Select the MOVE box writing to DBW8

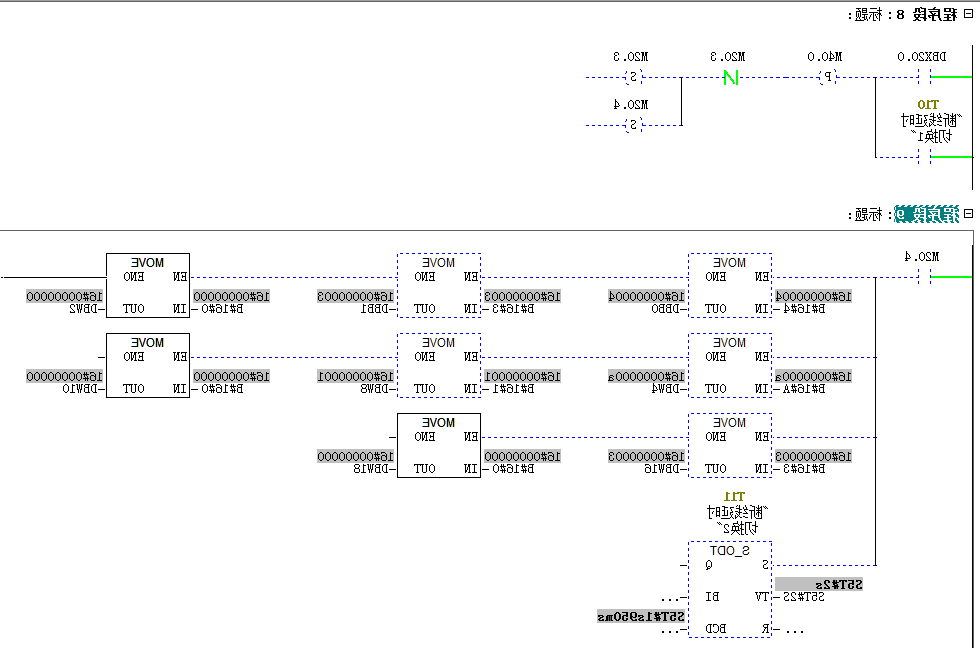(439, 366)
